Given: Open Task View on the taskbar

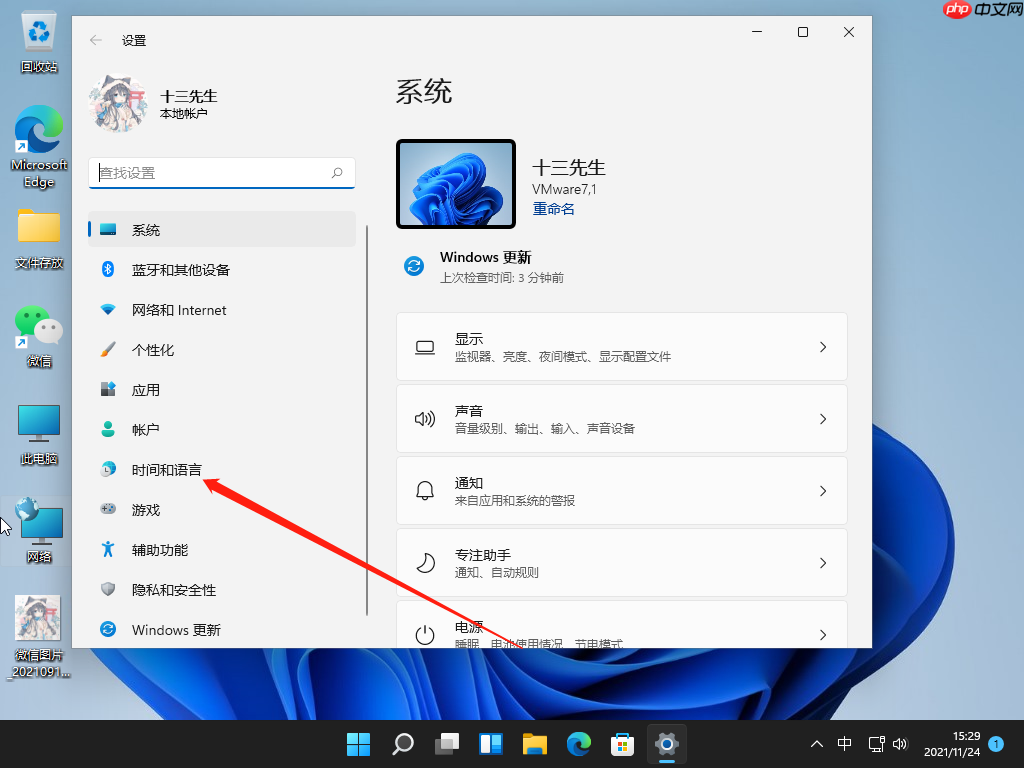Looking at the screenshot, I should (x=446, y=744).
